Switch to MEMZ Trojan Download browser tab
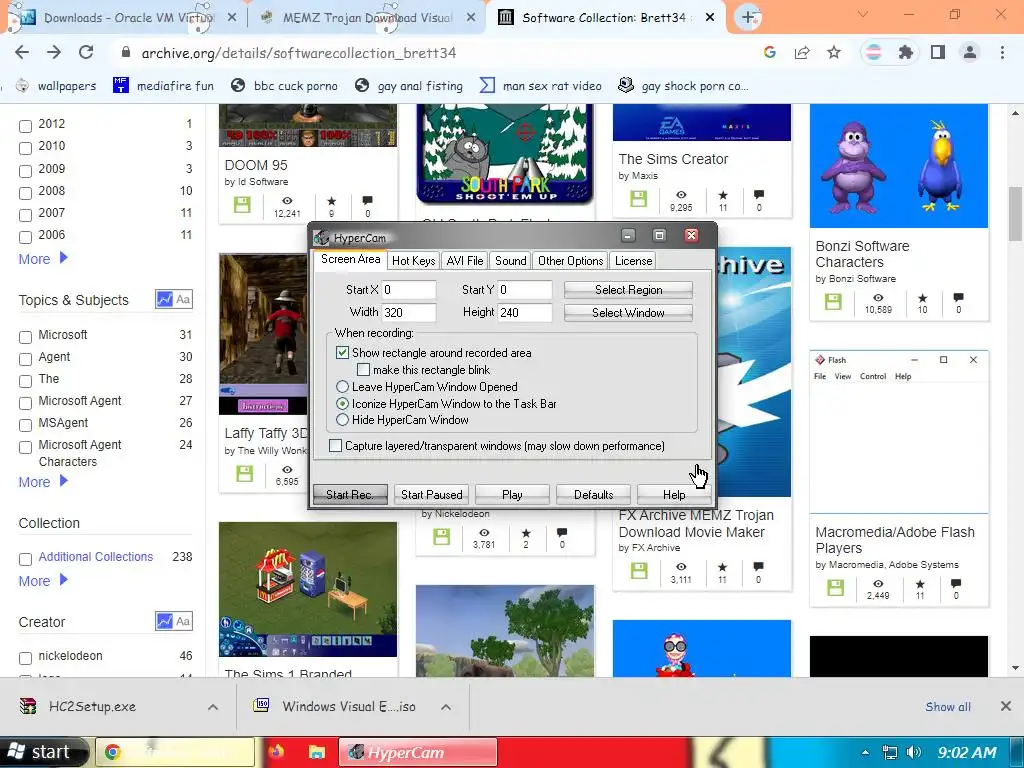 (367, 18)
